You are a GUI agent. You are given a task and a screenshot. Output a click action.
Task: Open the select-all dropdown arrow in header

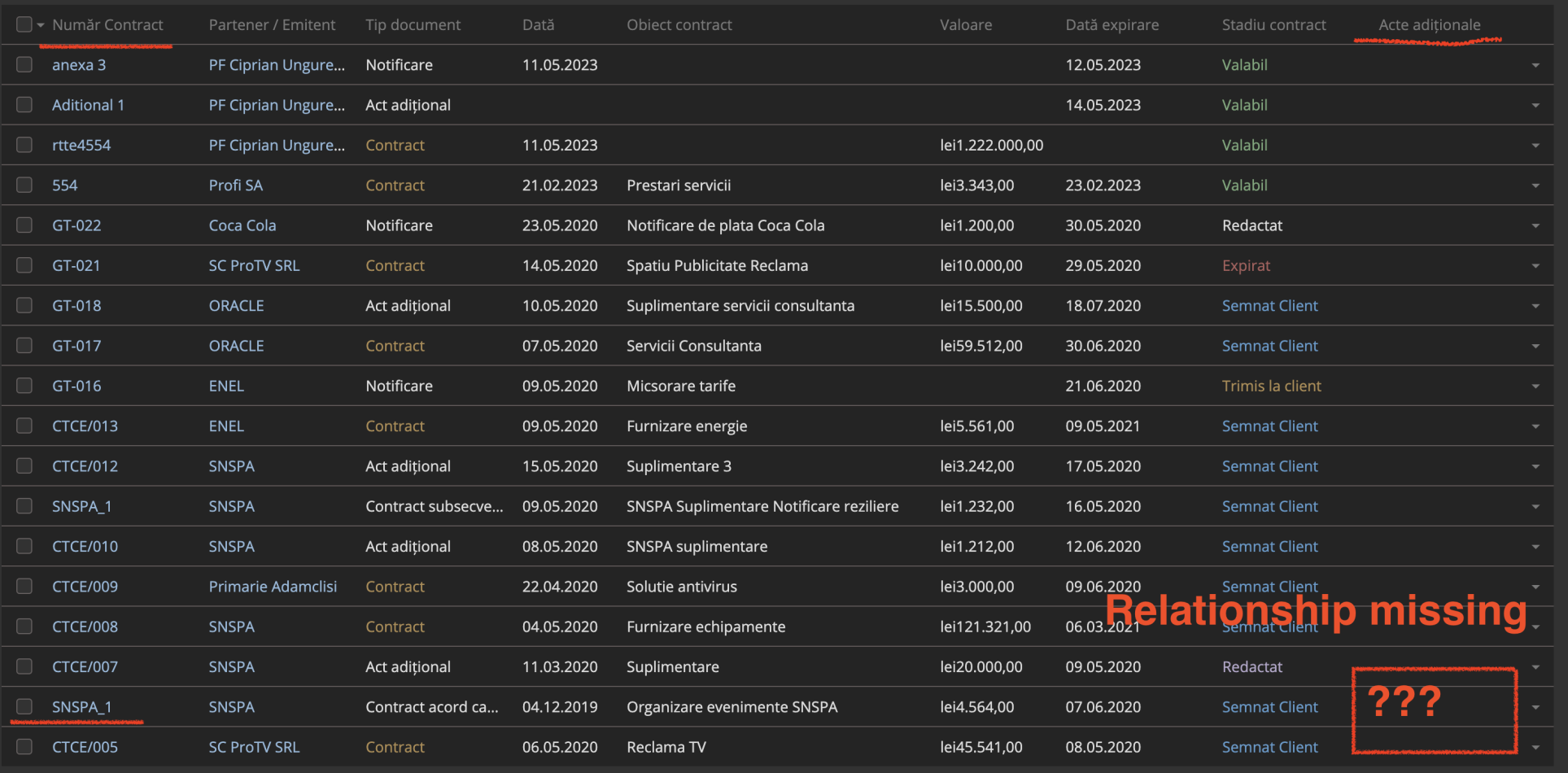(x=41, y=25)
